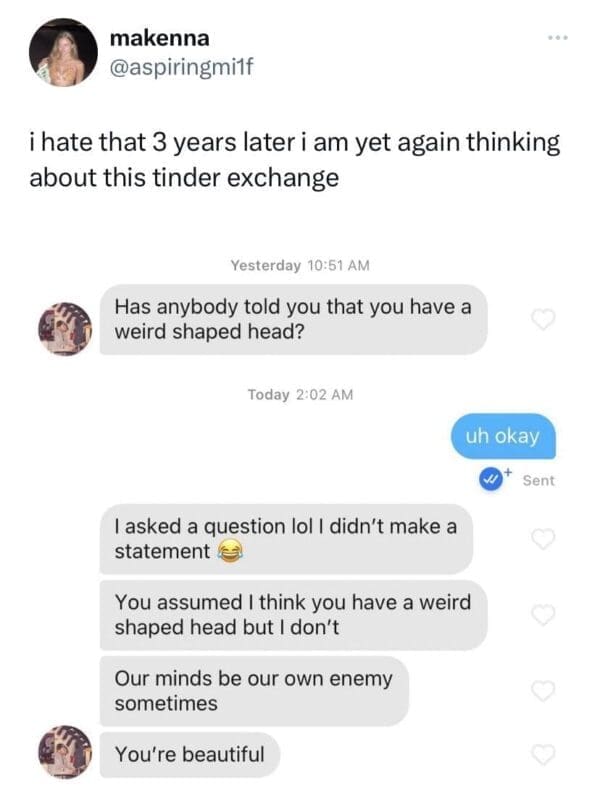
Task: Tap the 'Today 2:02 AM' timestamp
Action: point(300,394)
